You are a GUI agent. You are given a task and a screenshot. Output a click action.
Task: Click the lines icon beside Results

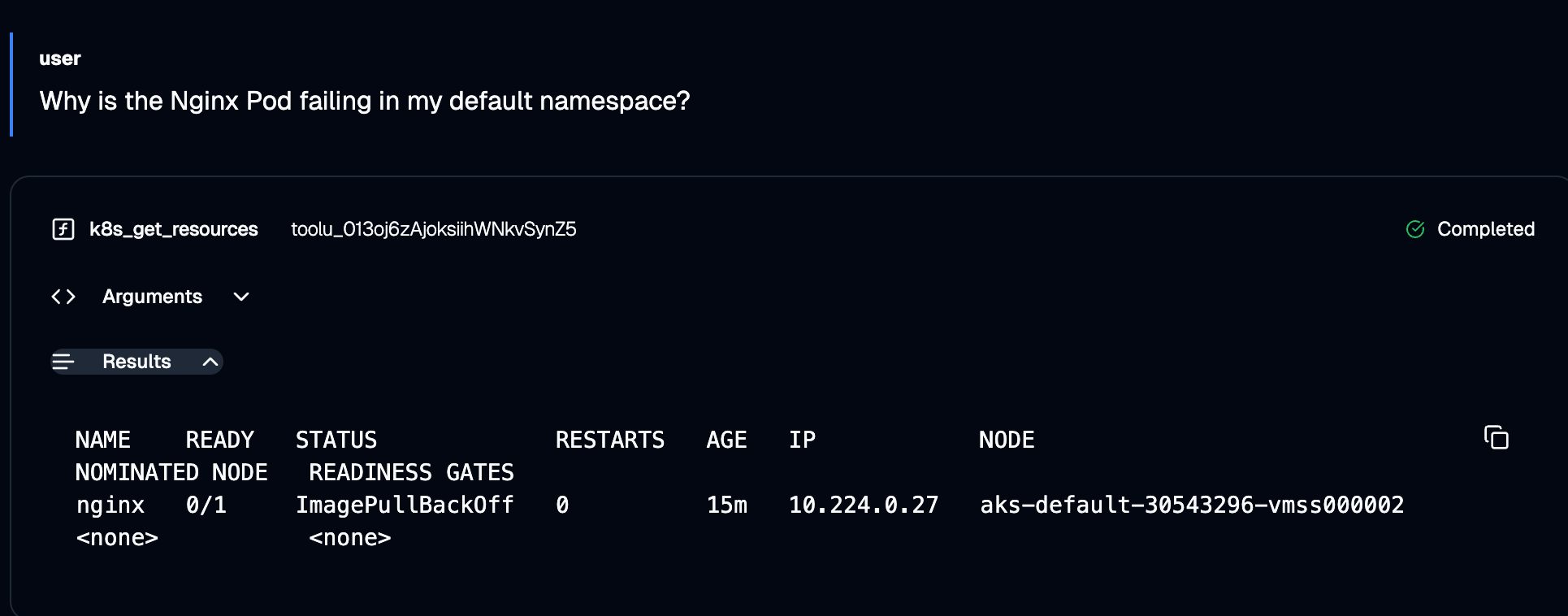coord(63,362)
